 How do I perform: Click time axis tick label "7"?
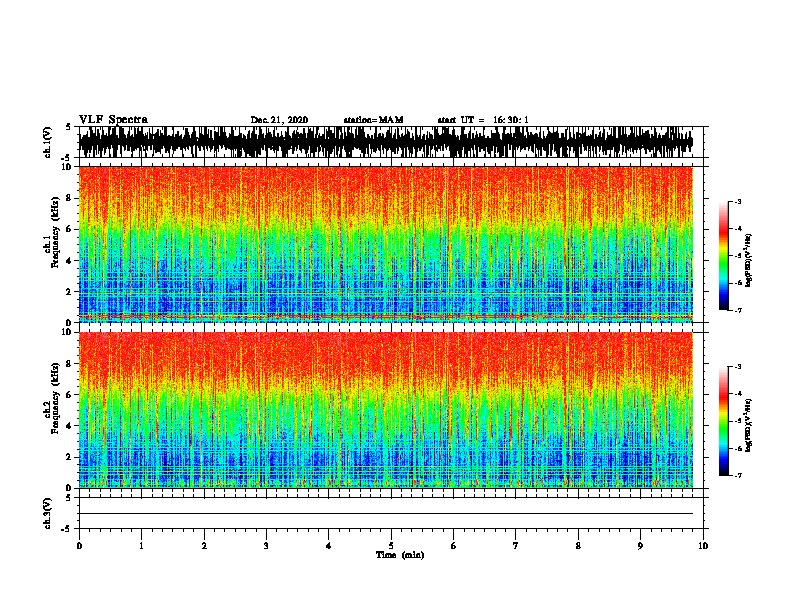point(516,546)
